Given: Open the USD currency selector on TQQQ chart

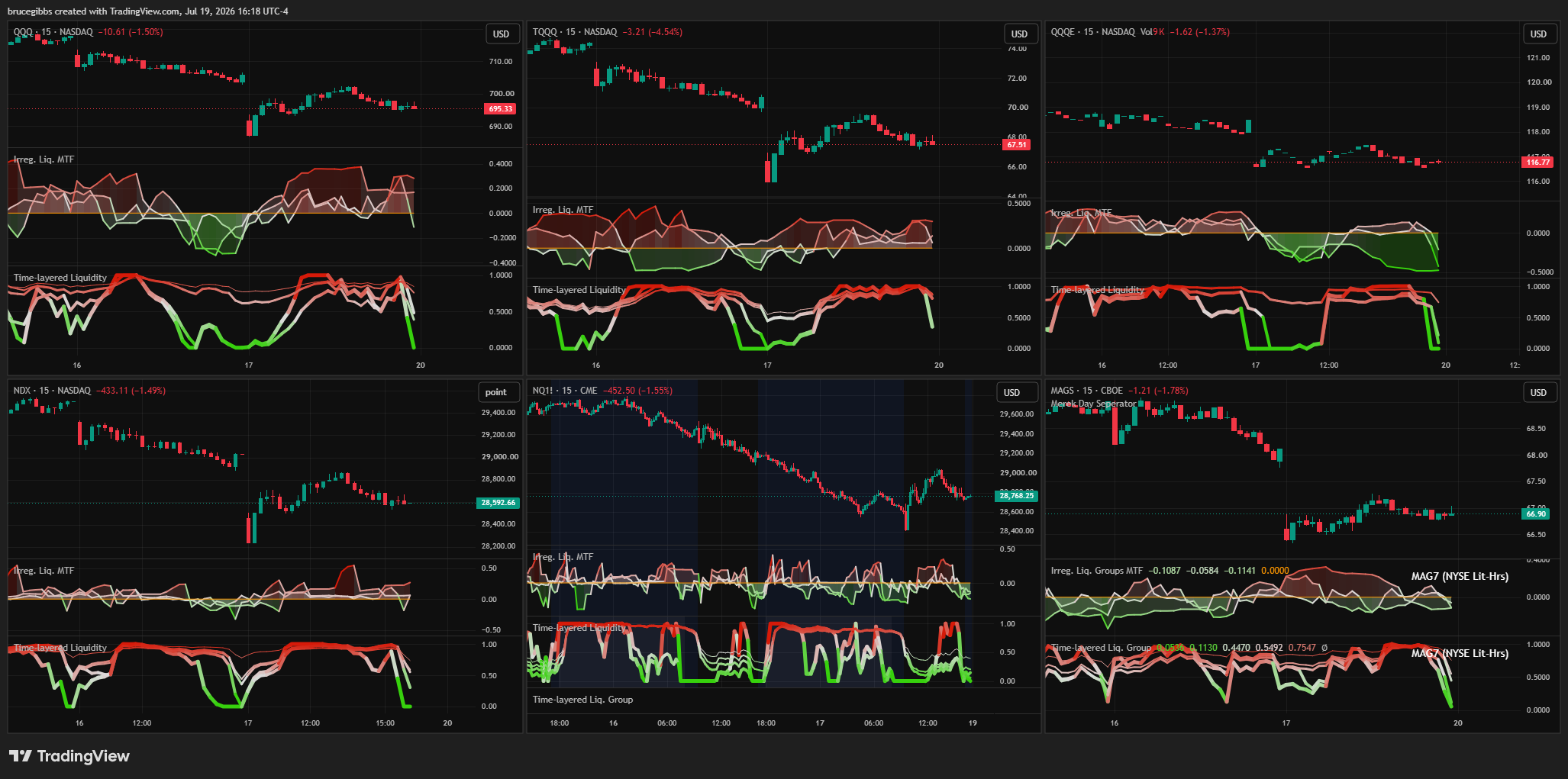Looking at the screenshot, I should click(1019, 34).
